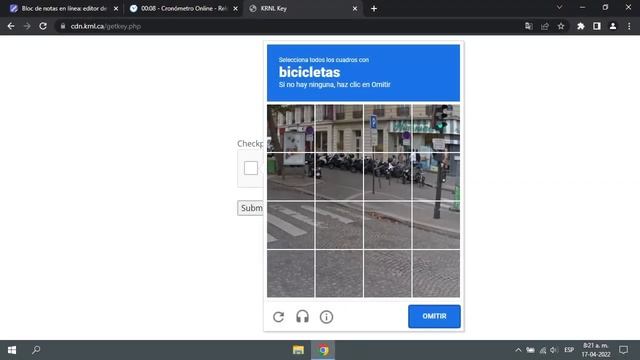Reload the current page
Viewport: 640px width, 360px height.
tap(43, 26)
